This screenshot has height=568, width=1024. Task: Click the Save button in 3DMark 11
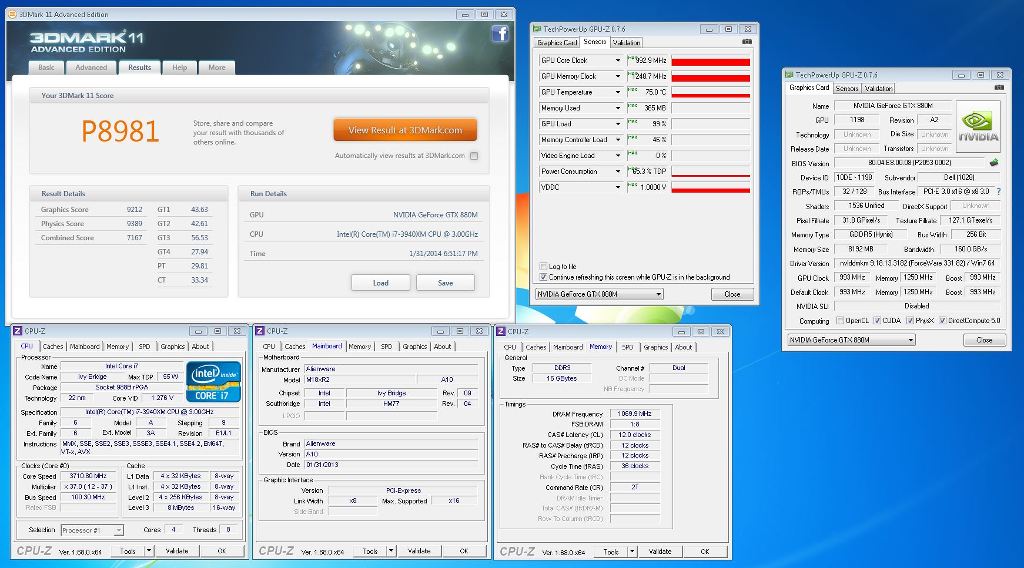(445, 283)
